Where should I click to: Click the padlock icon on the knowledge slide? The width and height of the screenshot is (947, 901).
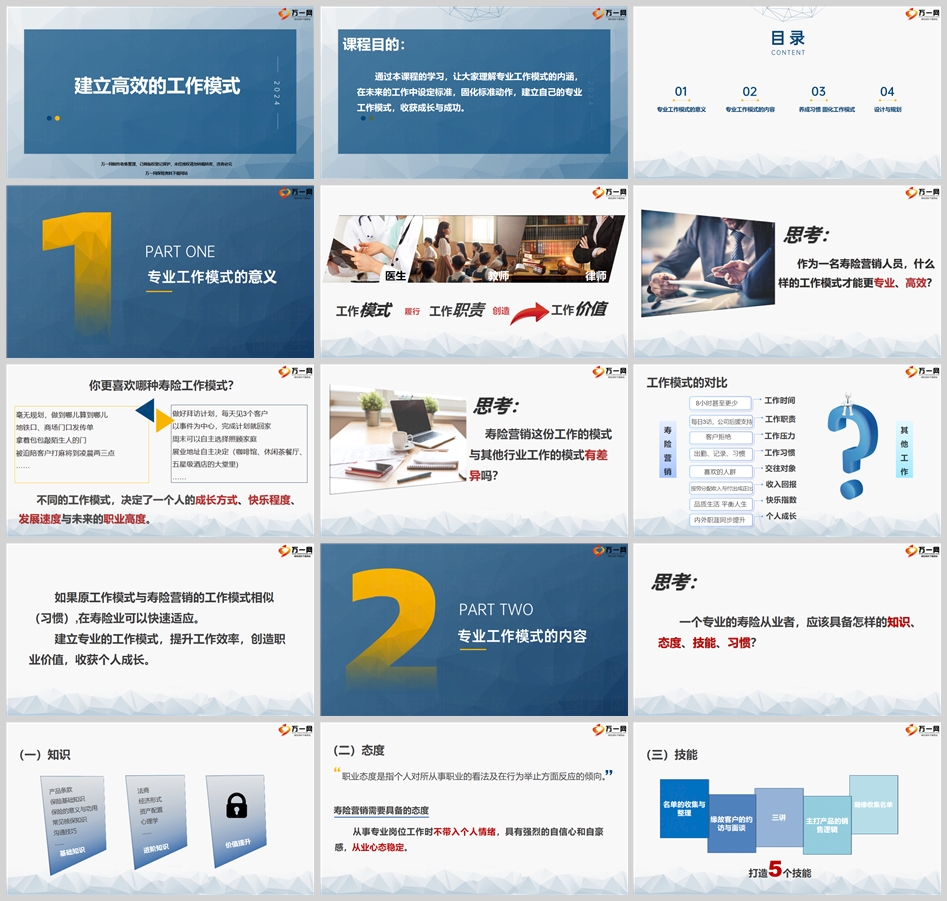click(x=236, y=806)
